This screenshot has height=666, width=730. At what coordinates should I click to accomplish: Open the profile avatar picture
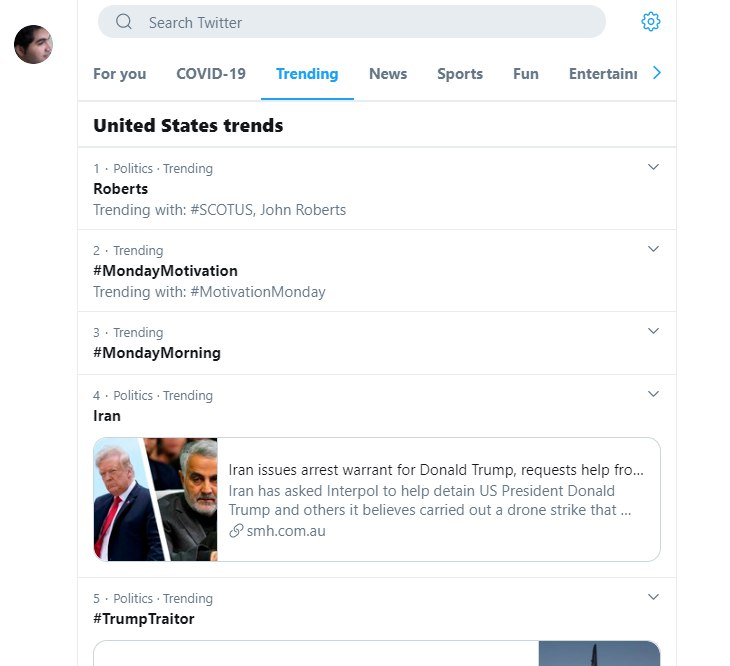pos(33,44)
